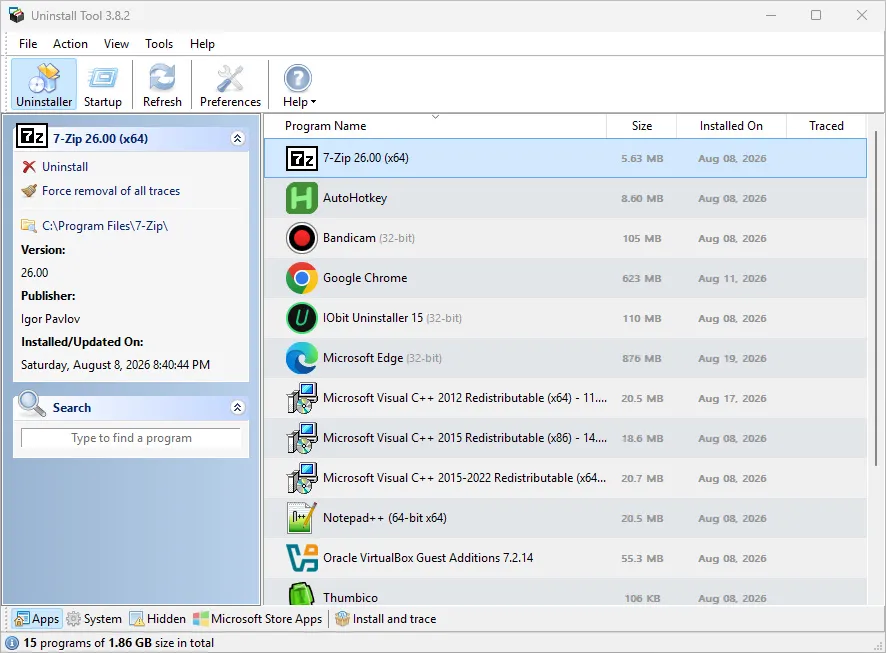Viewport: 886px width, 653px height.
Task: Click Force removal of all traces
Action: (111, 191)
